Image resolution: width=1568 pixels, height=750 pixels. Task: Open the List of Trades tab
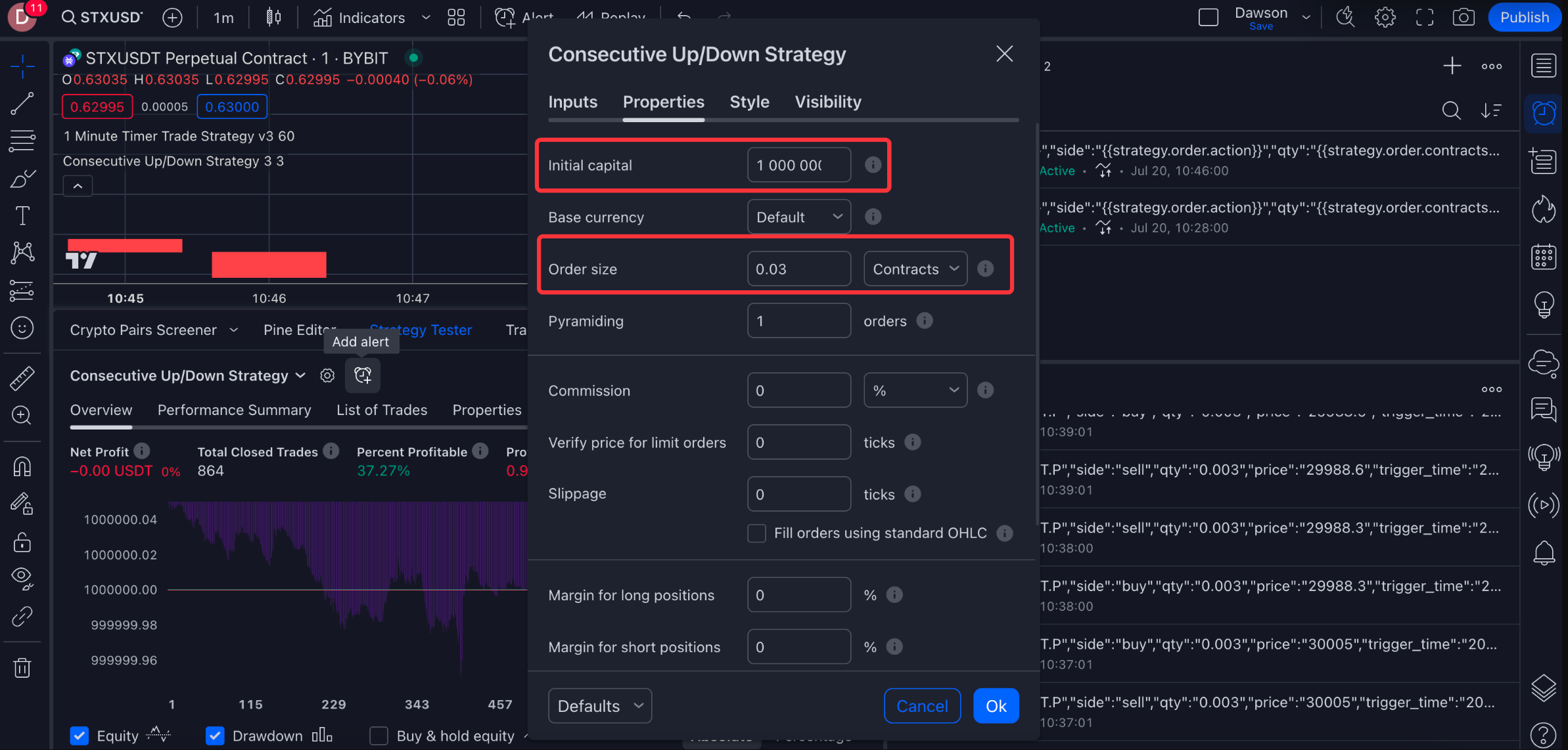tap(382, 410)
